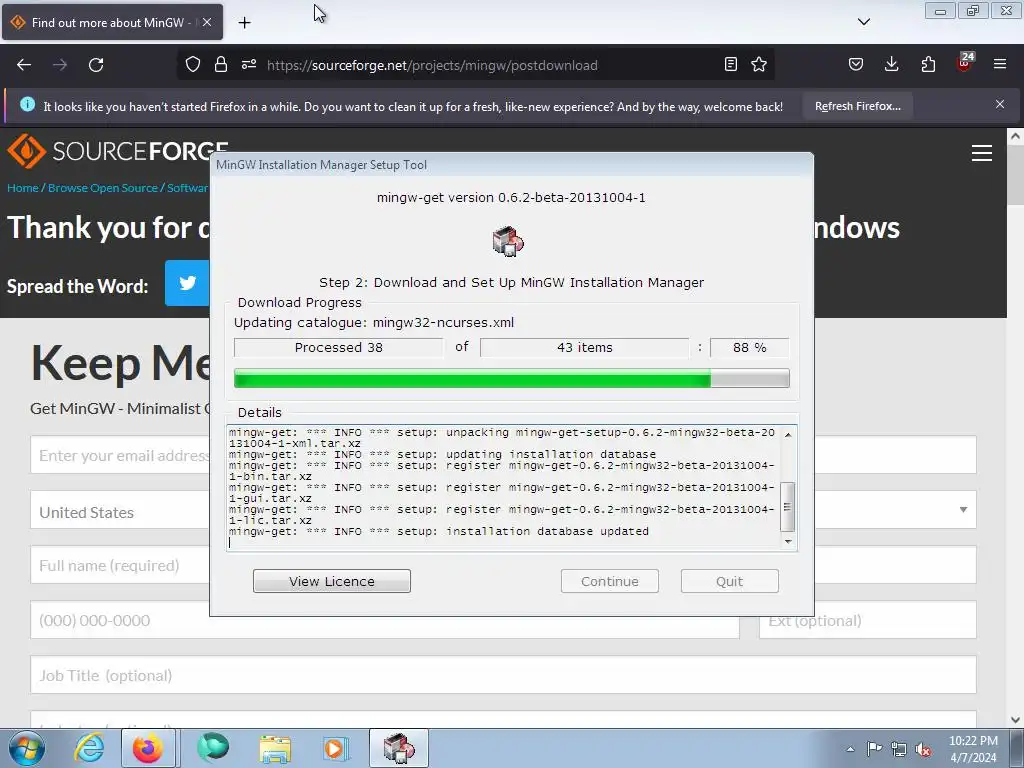Image resolution: width=1024 pixels, height=768 pixels.
Task: Click the Firefox forward arrow
Action: (60, 65)
